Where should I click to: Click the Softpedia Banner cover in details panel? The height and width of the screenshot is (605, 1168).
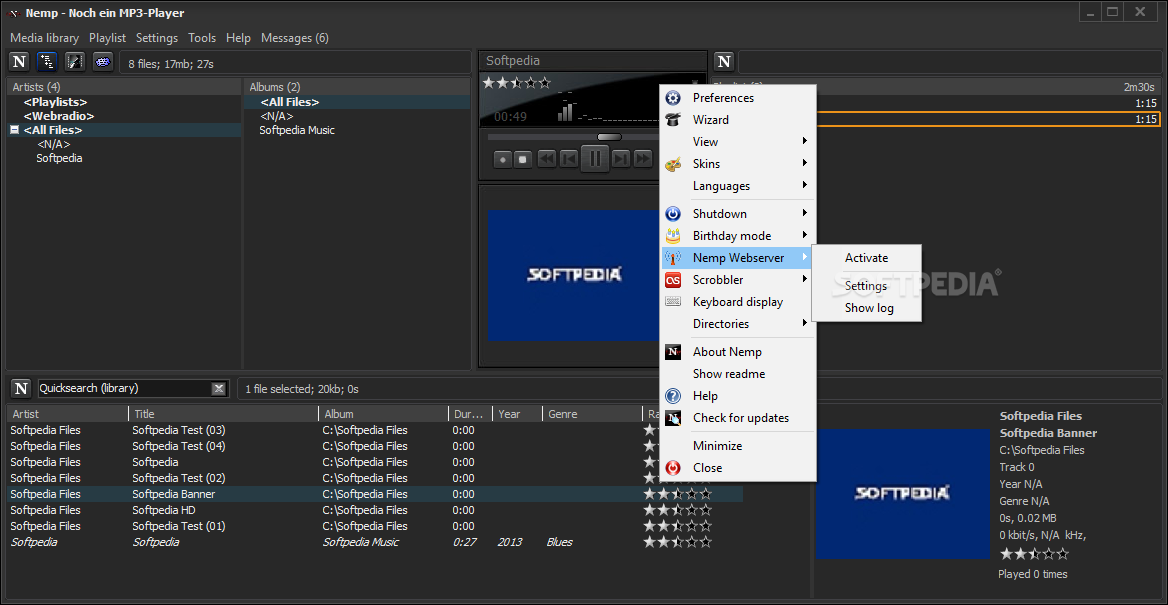tap(903, 493)
